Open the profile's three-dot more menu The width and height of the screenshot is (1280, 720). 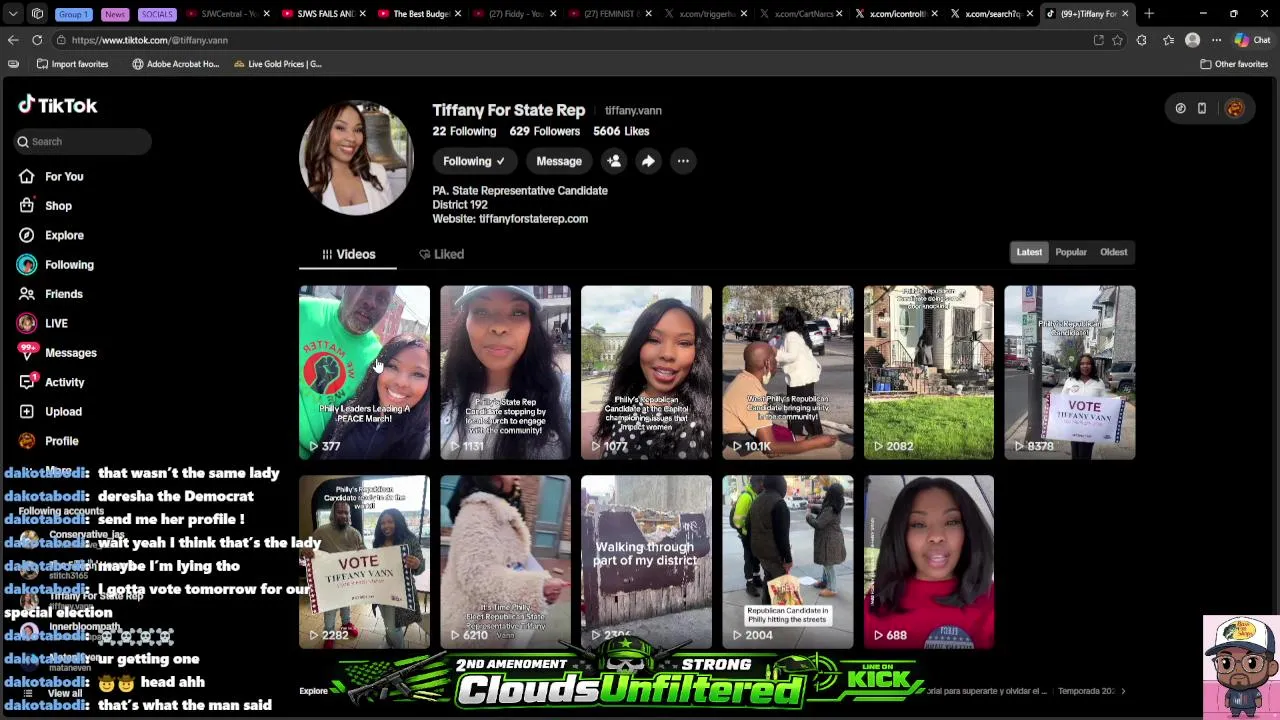pyautogui.click(x=682, y=161)
